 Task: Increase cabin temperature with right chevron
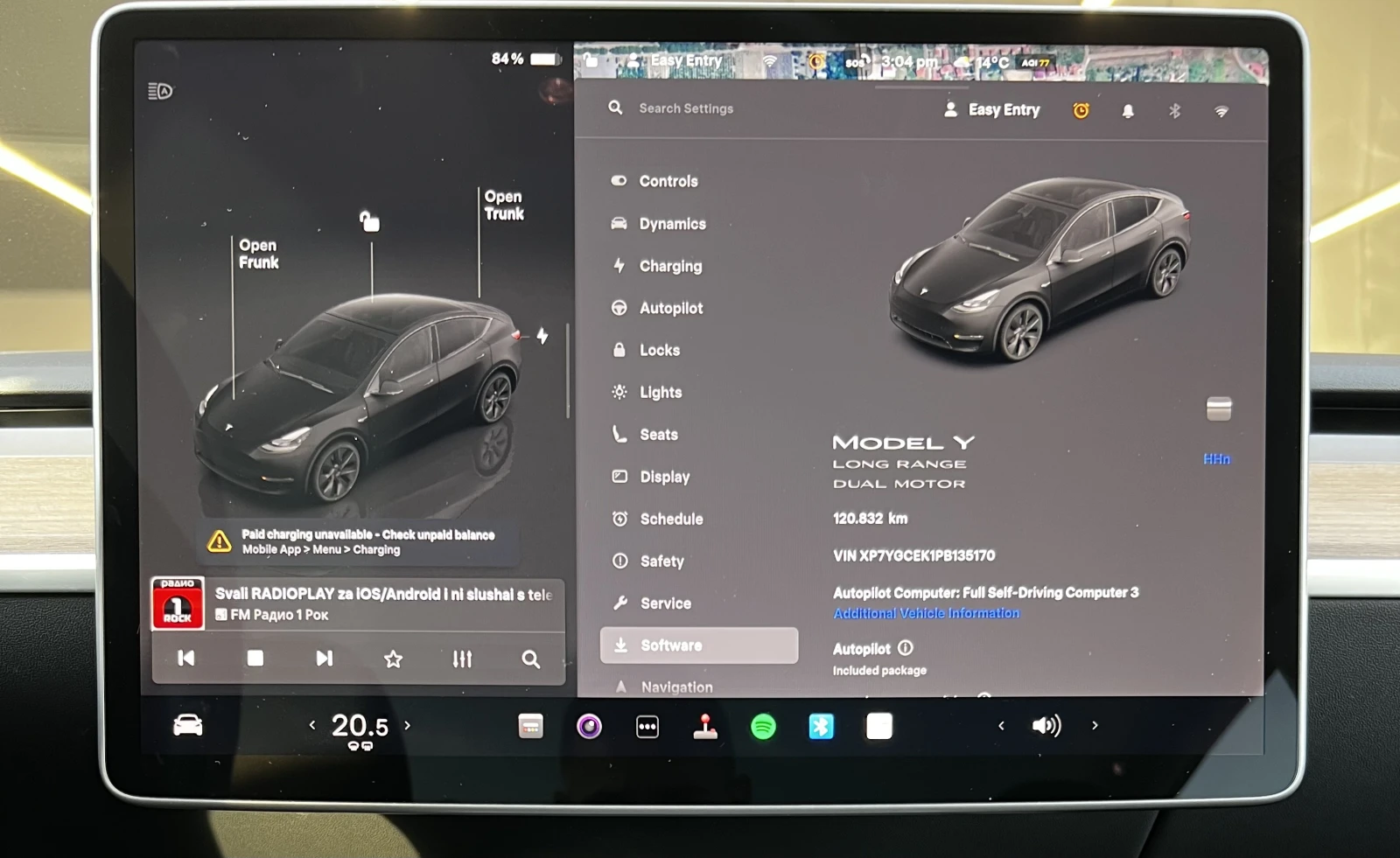[408, 725]
